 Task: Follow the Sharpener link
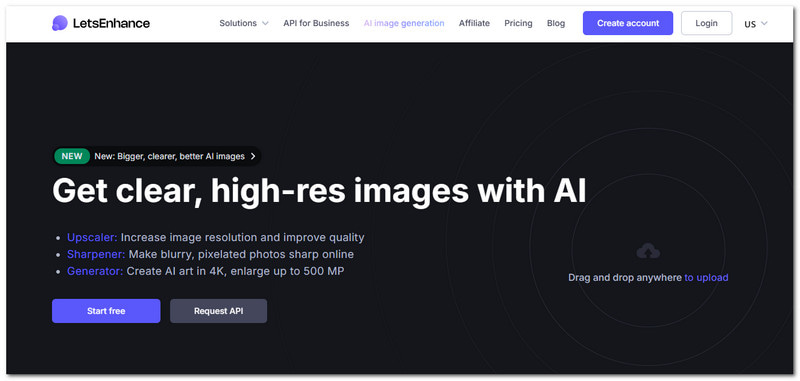[96, 254]
